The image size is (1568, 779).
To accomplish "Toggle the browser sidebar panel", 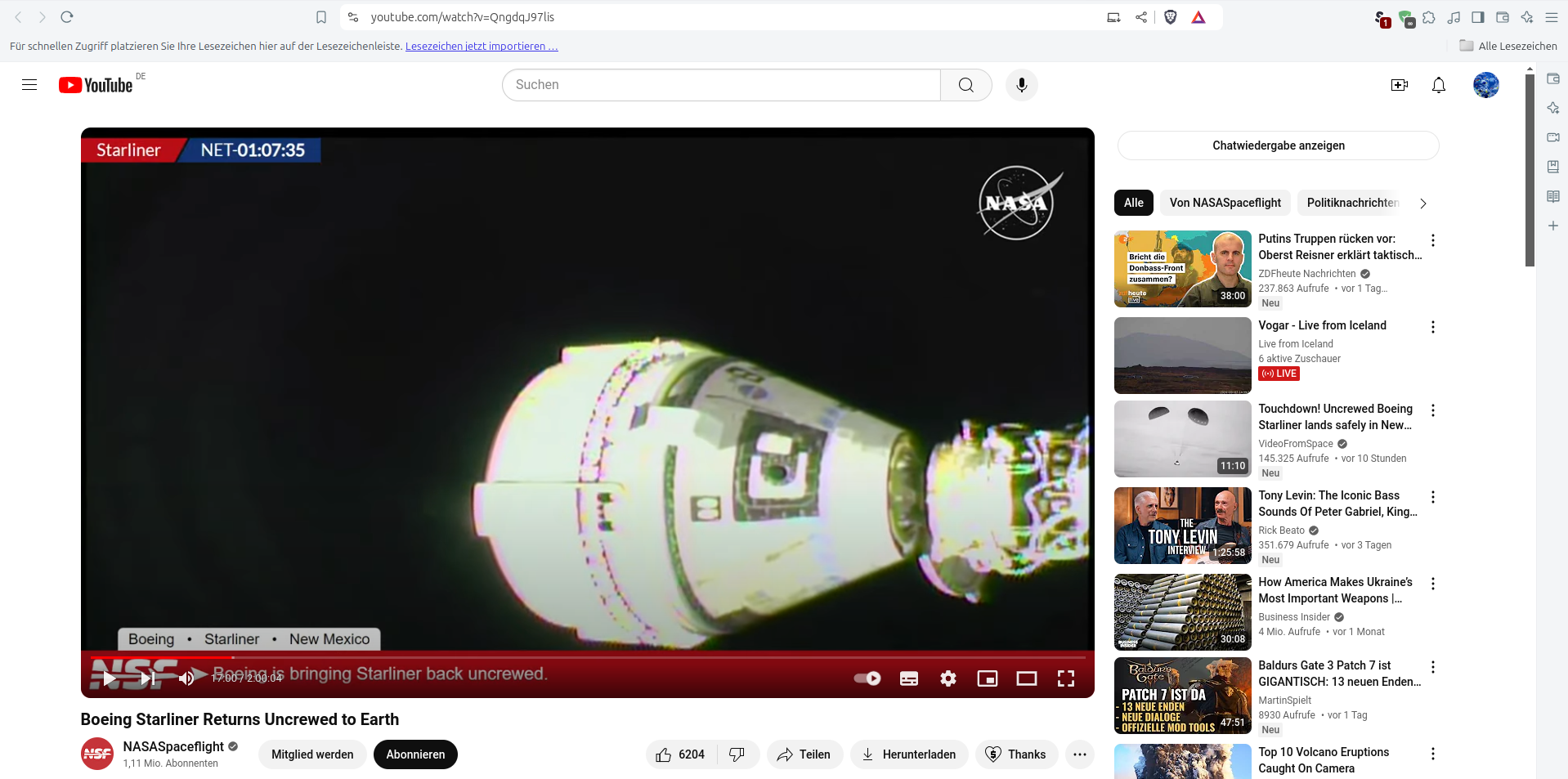I will 1478,17.
